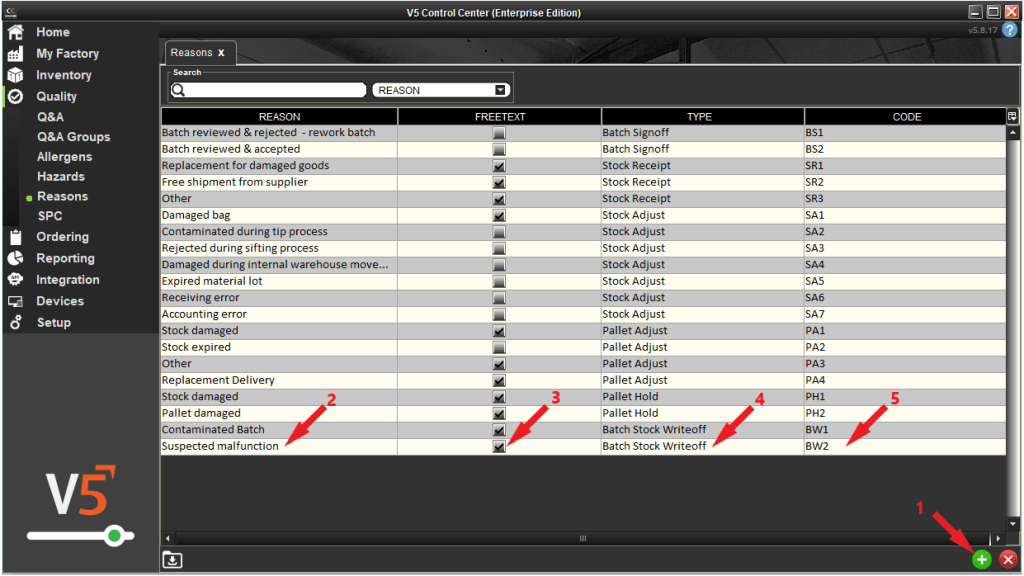Click the red delete button at bottom right
This screenshot has width=1024, height=576.
point(1008,560)
